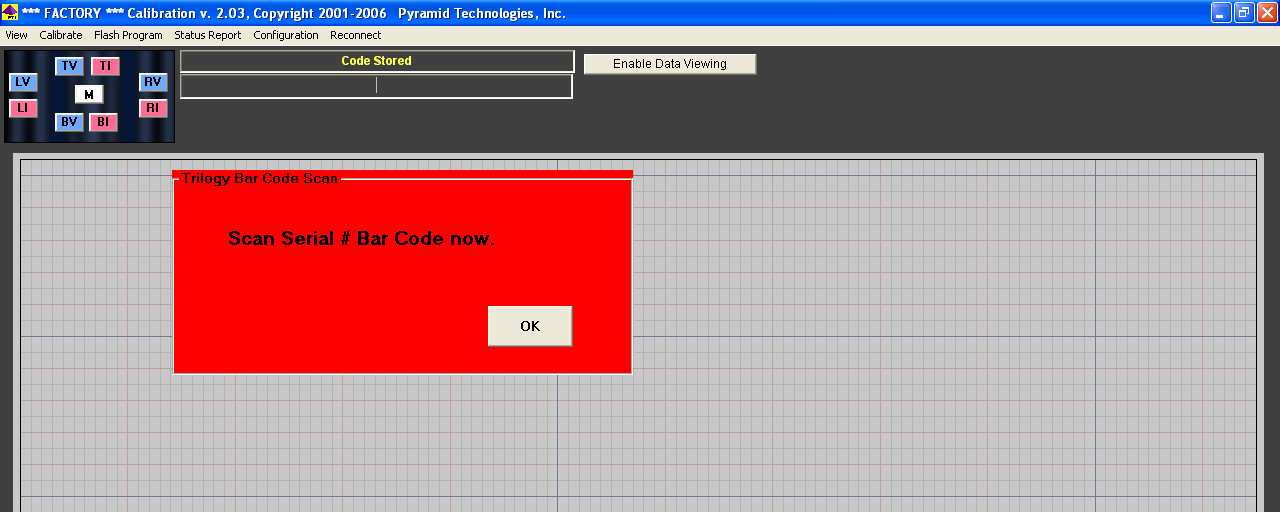Open the Configuration menu
1280x512 pixels.
tap(286, 35)
